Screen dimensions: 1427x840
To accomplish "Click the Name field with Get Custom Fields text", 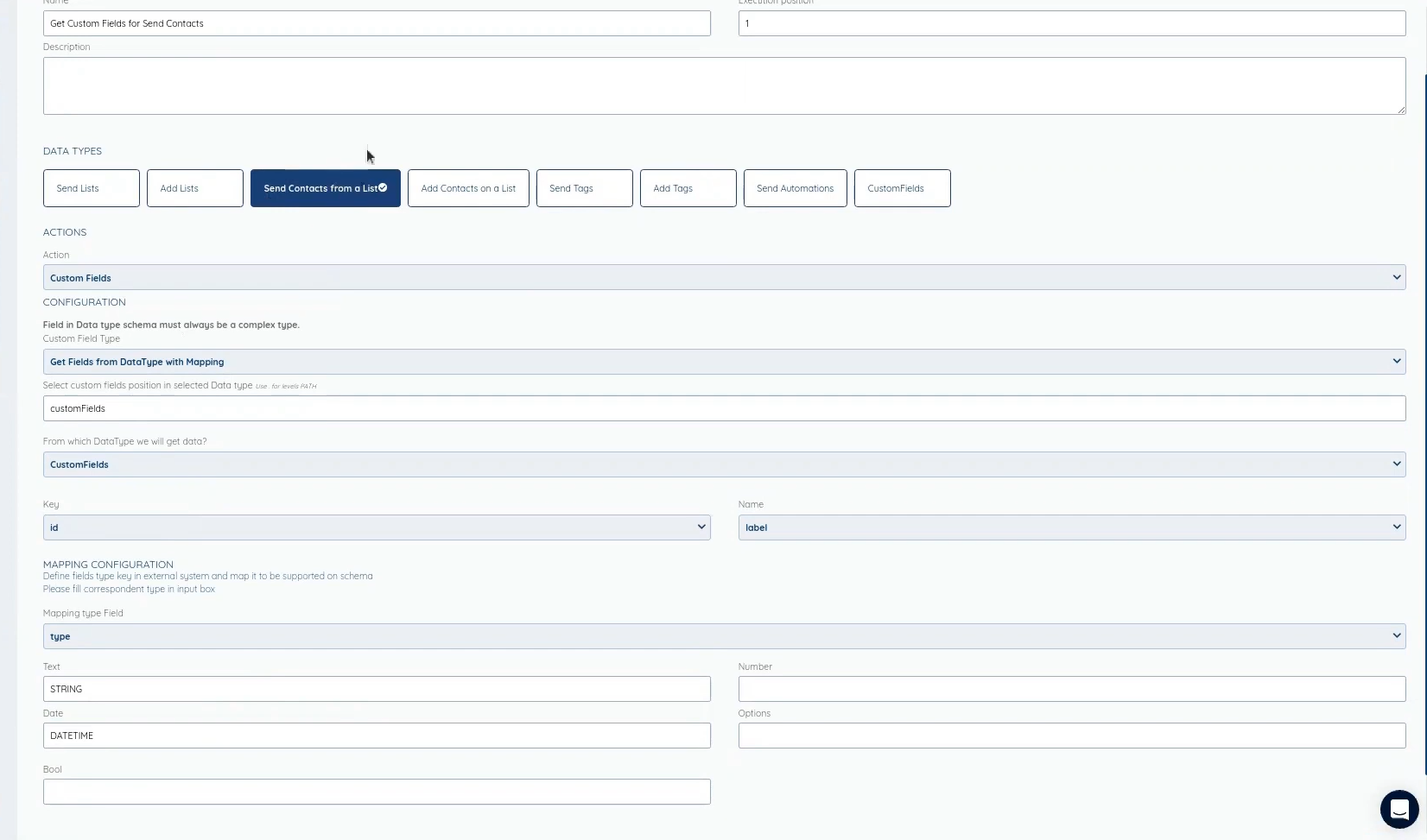I will point(377,23).
